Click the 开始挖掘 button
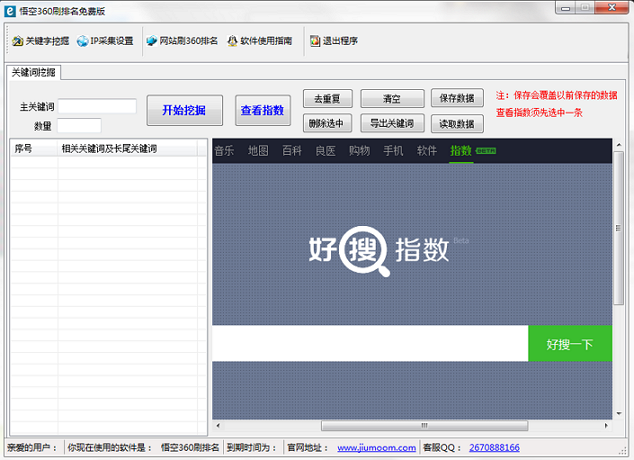634x460 pixels. [184, 110]
